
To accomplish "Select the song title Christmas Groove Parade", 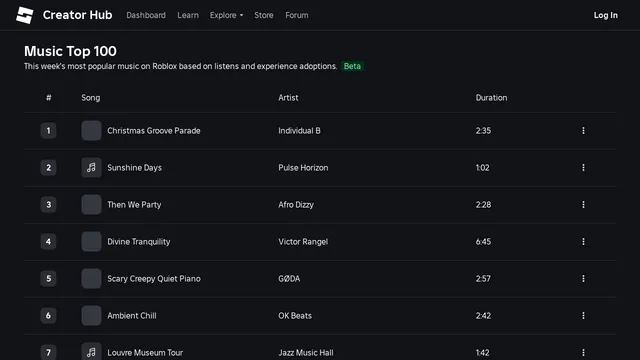I will pyautogui.click(x=154, y=131).
